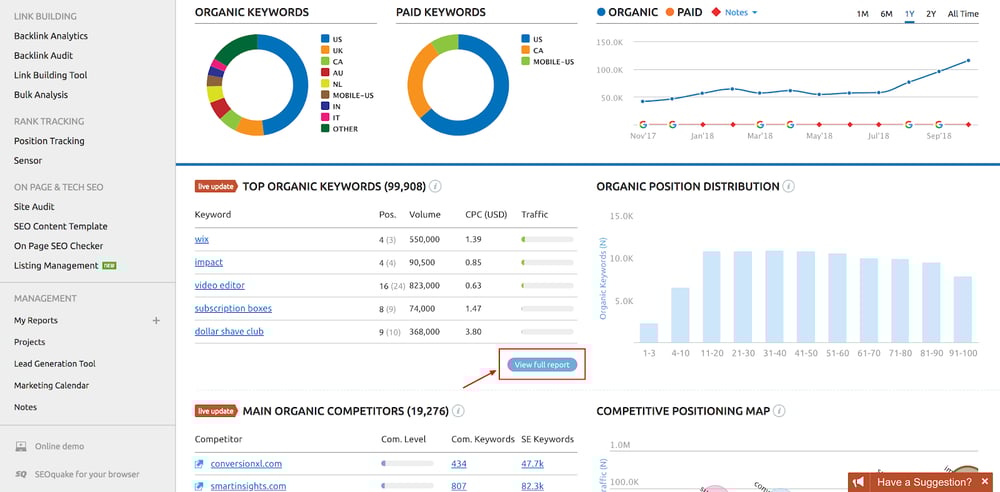
Task: Click View full report button
Action: (x=543, y=365)
